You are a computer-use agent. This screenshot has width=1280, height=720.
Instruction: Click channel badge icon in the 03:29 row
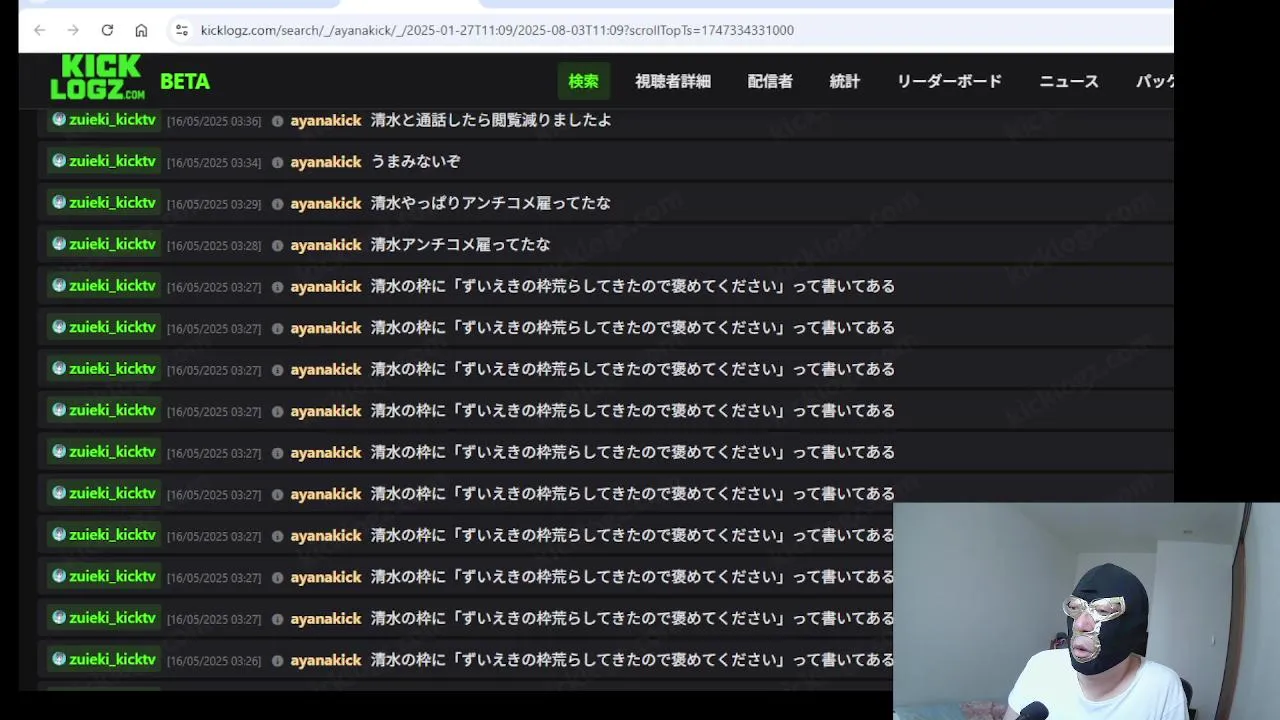(59, 202)
